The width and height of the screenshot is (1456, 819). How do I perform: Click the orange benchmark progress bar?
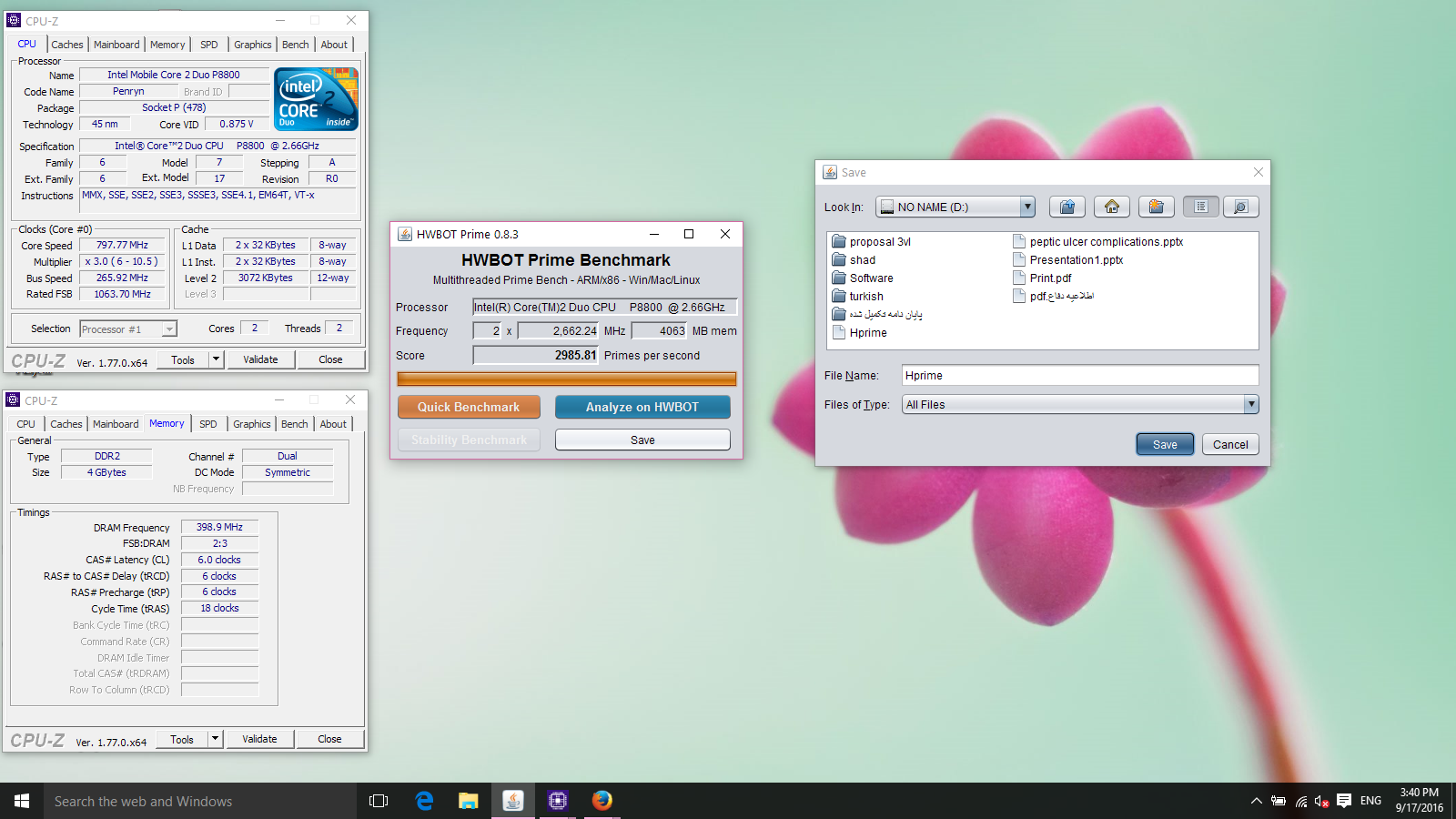[567, 379]
